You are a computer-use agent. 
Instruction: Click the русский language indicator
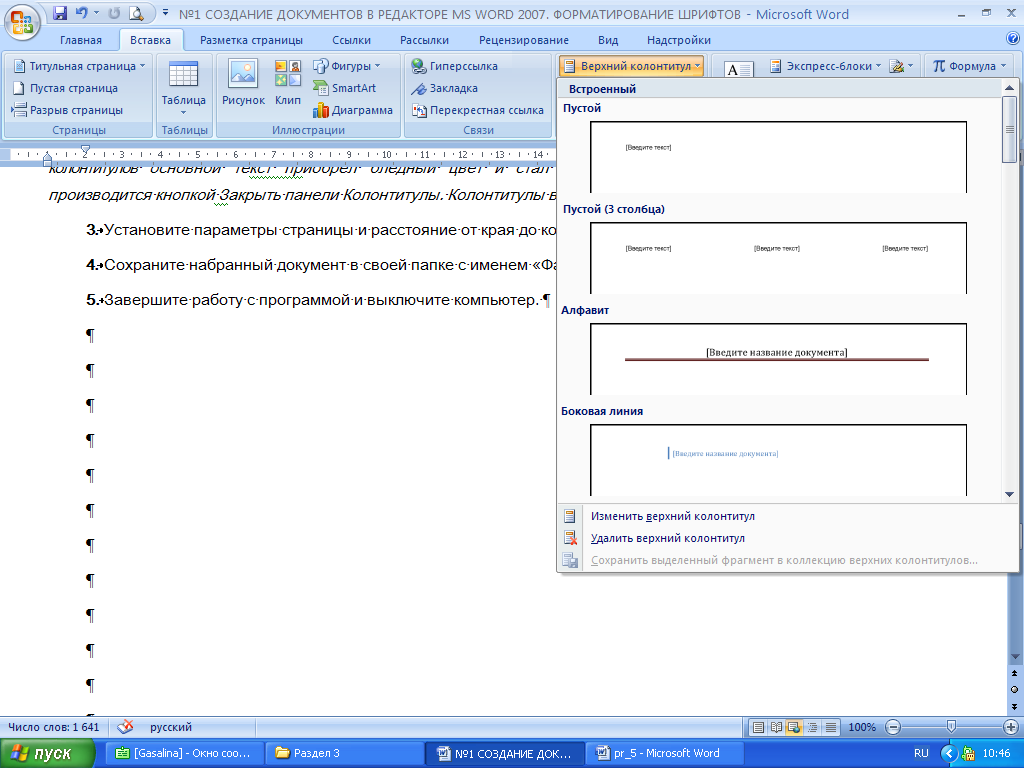pos(171,727)
